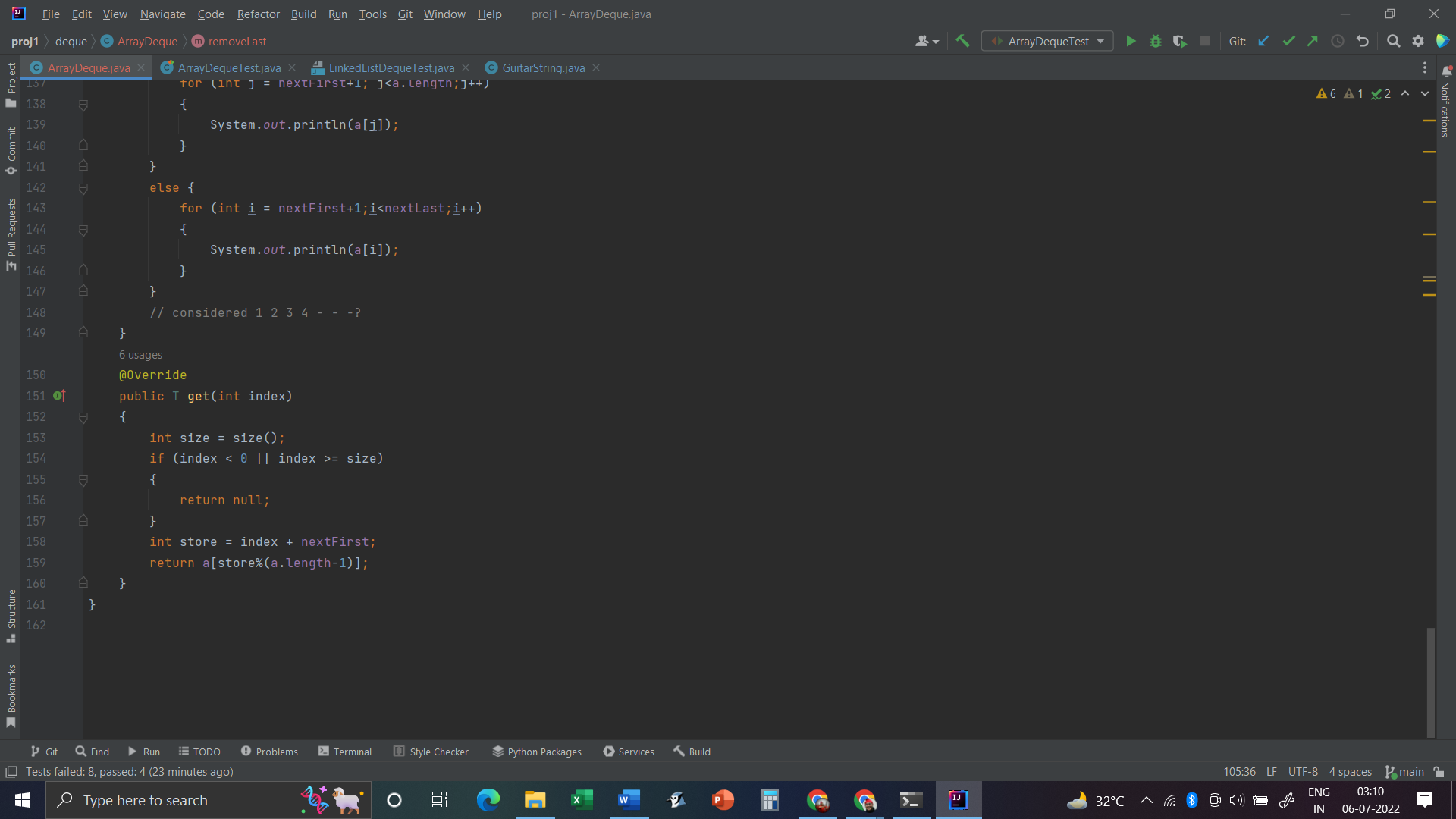Open the Refactor menu
Image resolution: width=1456 pixels, height=819 pixels.
(258, 14)
